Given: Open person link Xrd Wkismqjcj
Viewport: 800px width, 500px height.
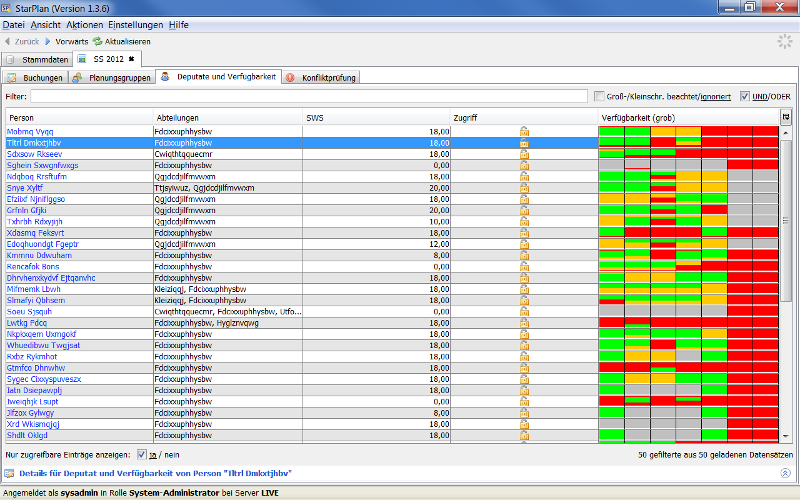Looking at the screenshot, I should click(x=33, y=424).
